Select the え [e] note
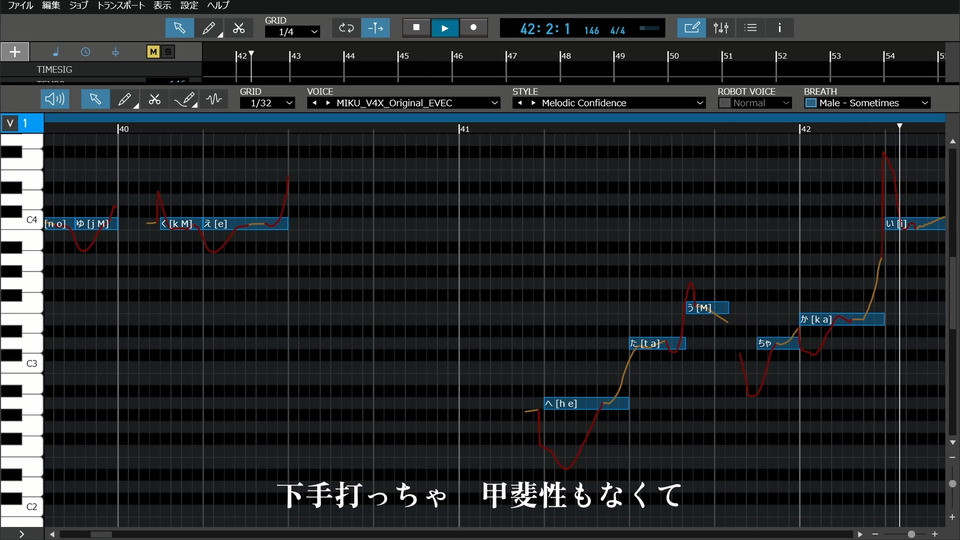The image size is (960, 540). tap(245, 223)
